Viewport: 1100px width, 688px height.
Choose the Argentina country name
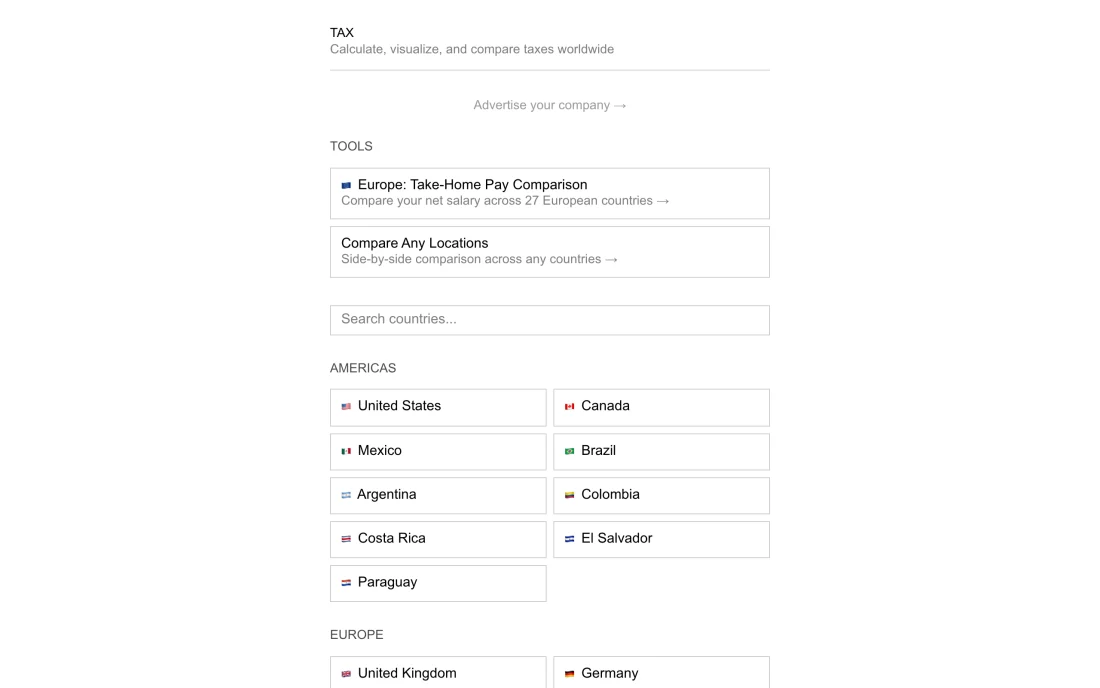[x=387, y=494]
